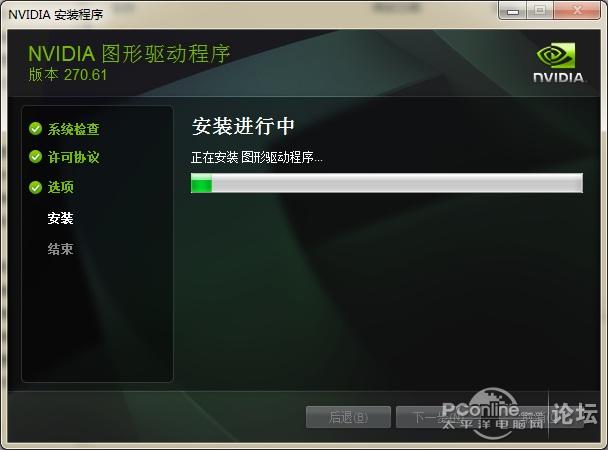
Task: Click the unfilled gray progress bar area
Action: (397, 183)
